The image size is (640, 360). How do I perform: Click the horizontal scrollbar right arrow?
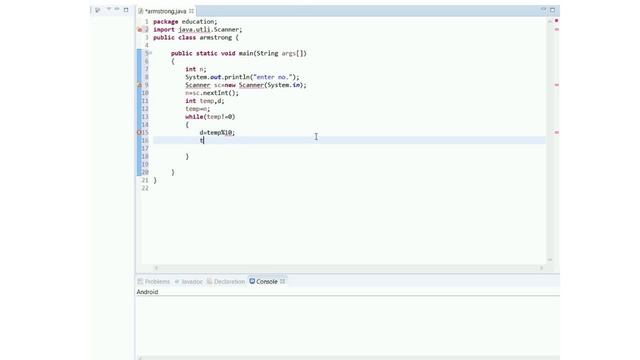pyautogui.click(x=542, y=268)
